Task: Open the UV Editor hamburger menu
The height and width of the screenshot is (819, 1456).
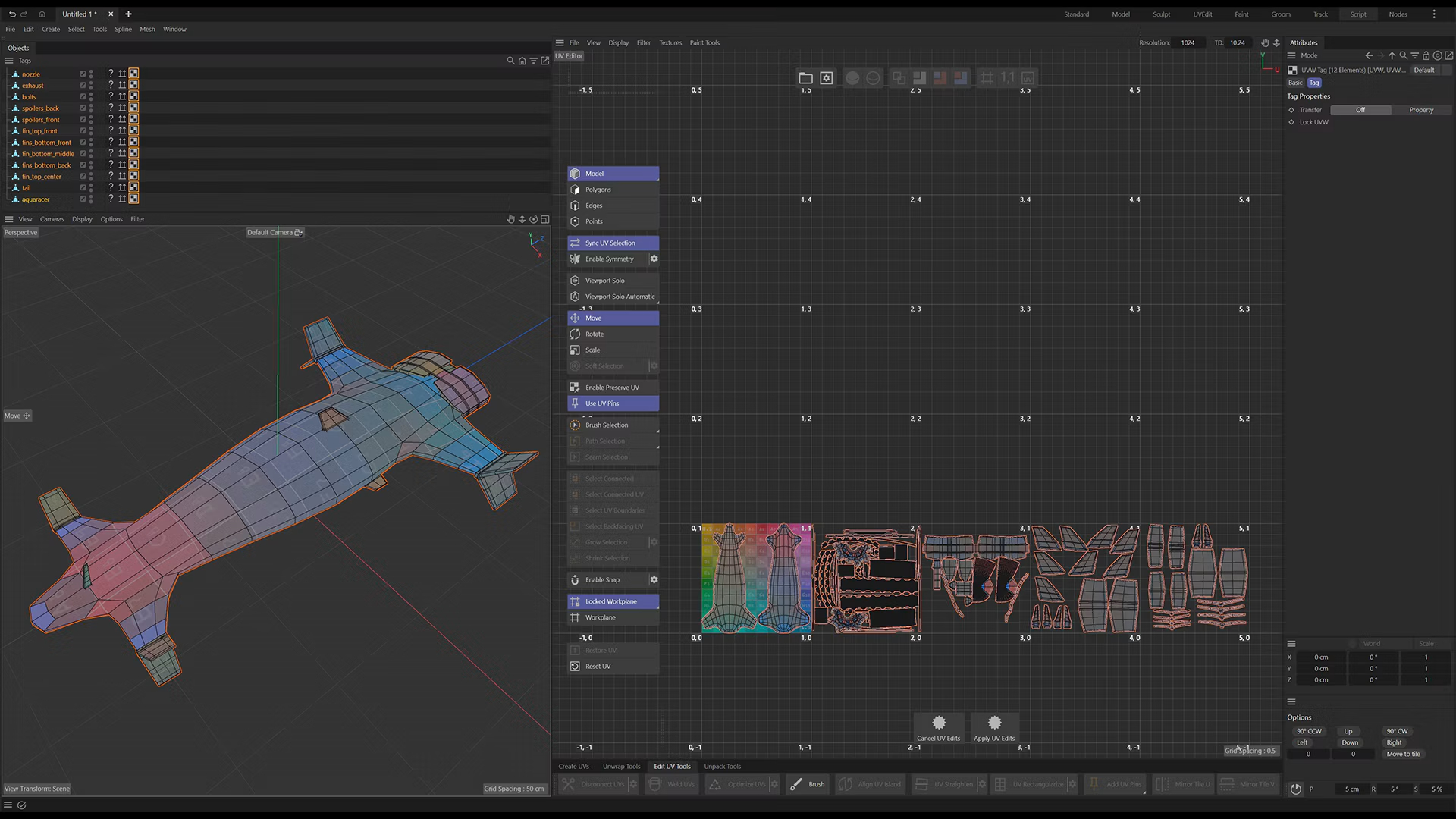Action: 560,43
